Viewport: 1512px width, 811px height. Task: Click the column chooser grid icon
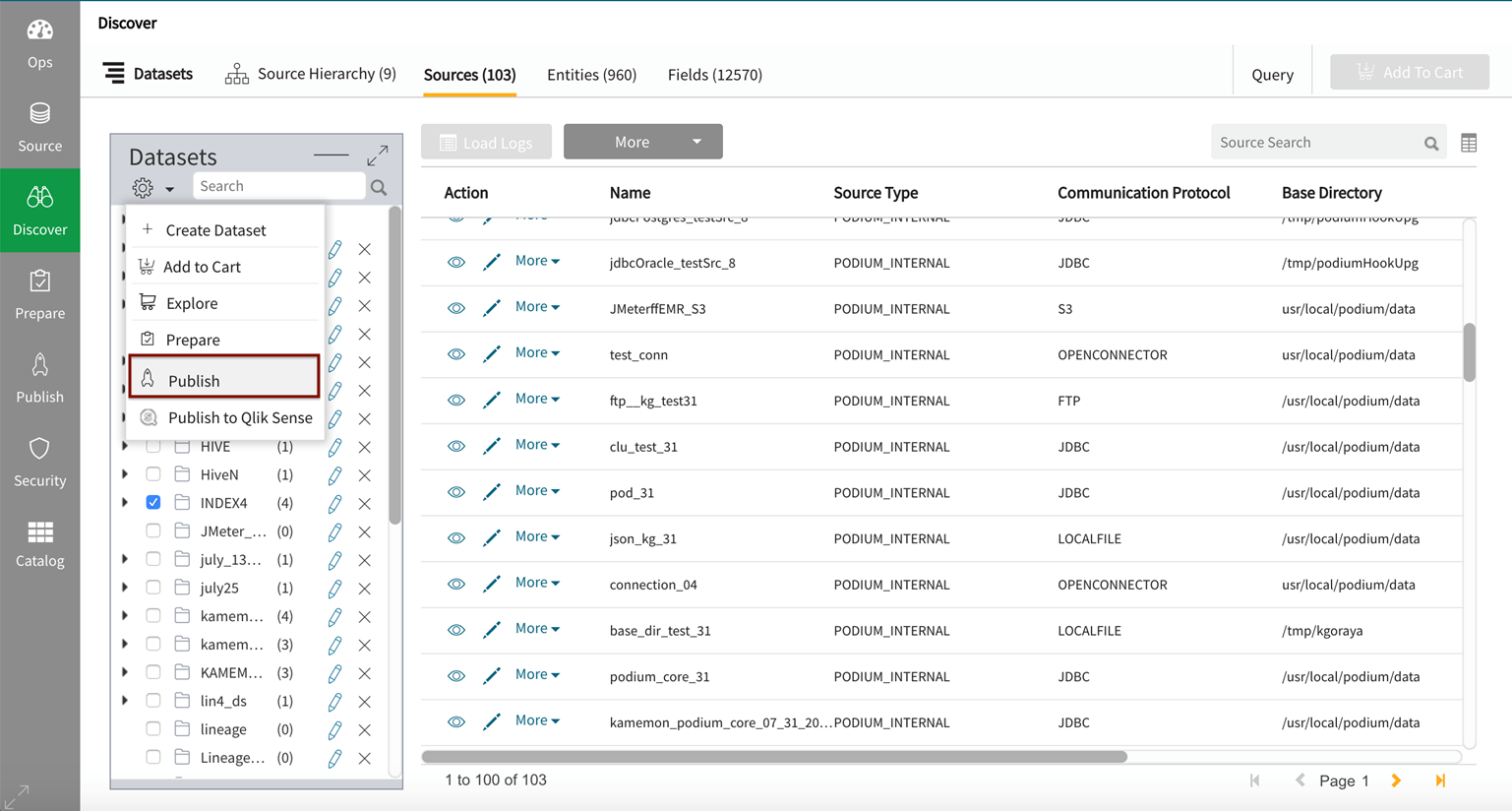click(x=1469, y=143)
